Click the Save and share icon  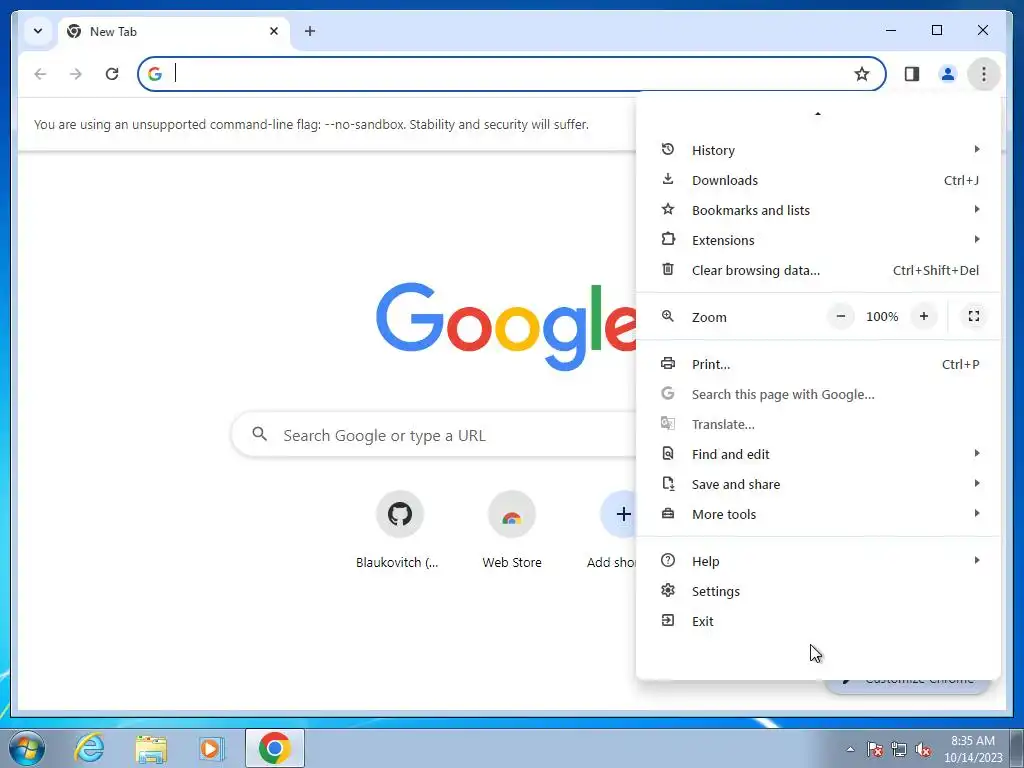pos(667,483)
